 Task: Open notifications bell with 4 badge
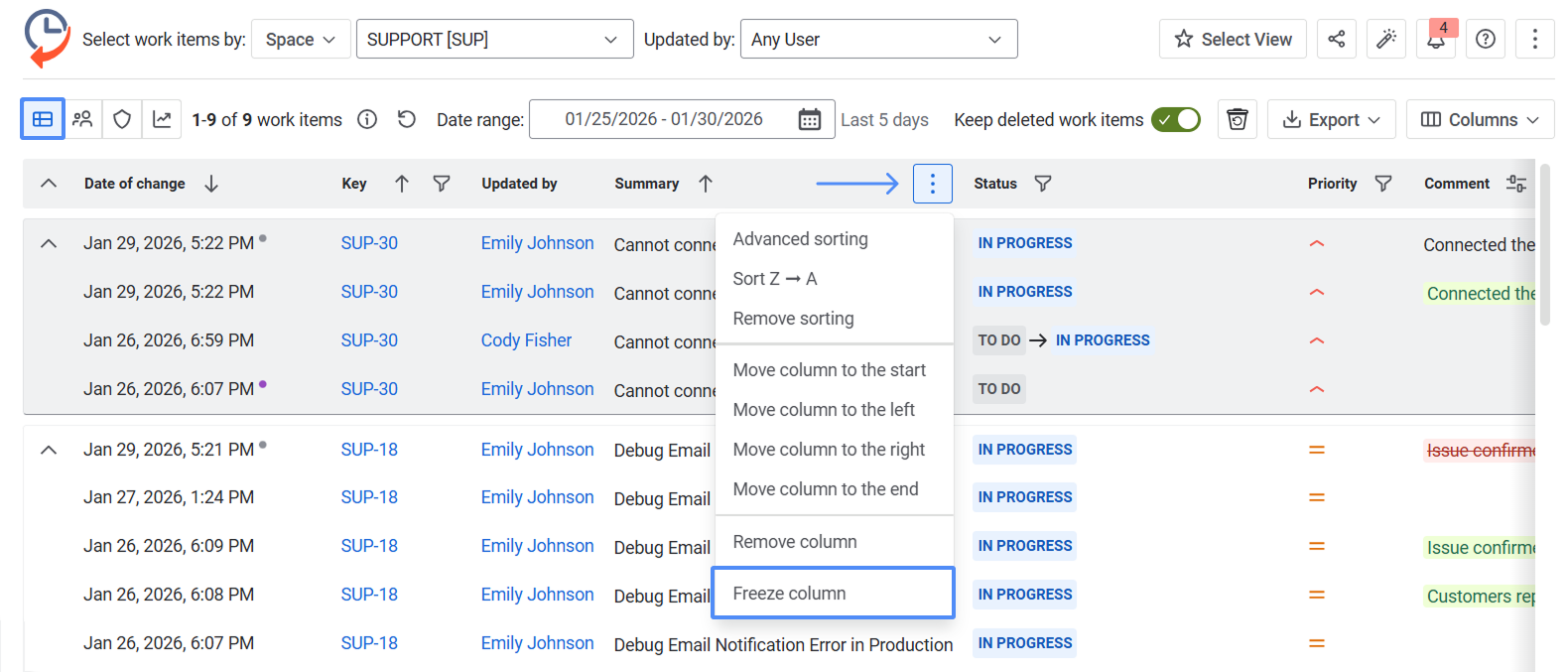[x=1436, y=40]
